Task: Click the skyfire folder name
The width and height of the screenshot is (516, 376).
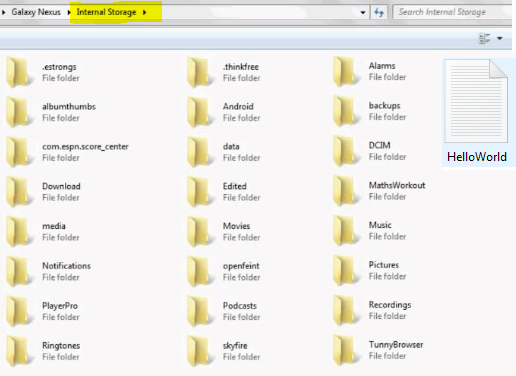Action: 235,346
